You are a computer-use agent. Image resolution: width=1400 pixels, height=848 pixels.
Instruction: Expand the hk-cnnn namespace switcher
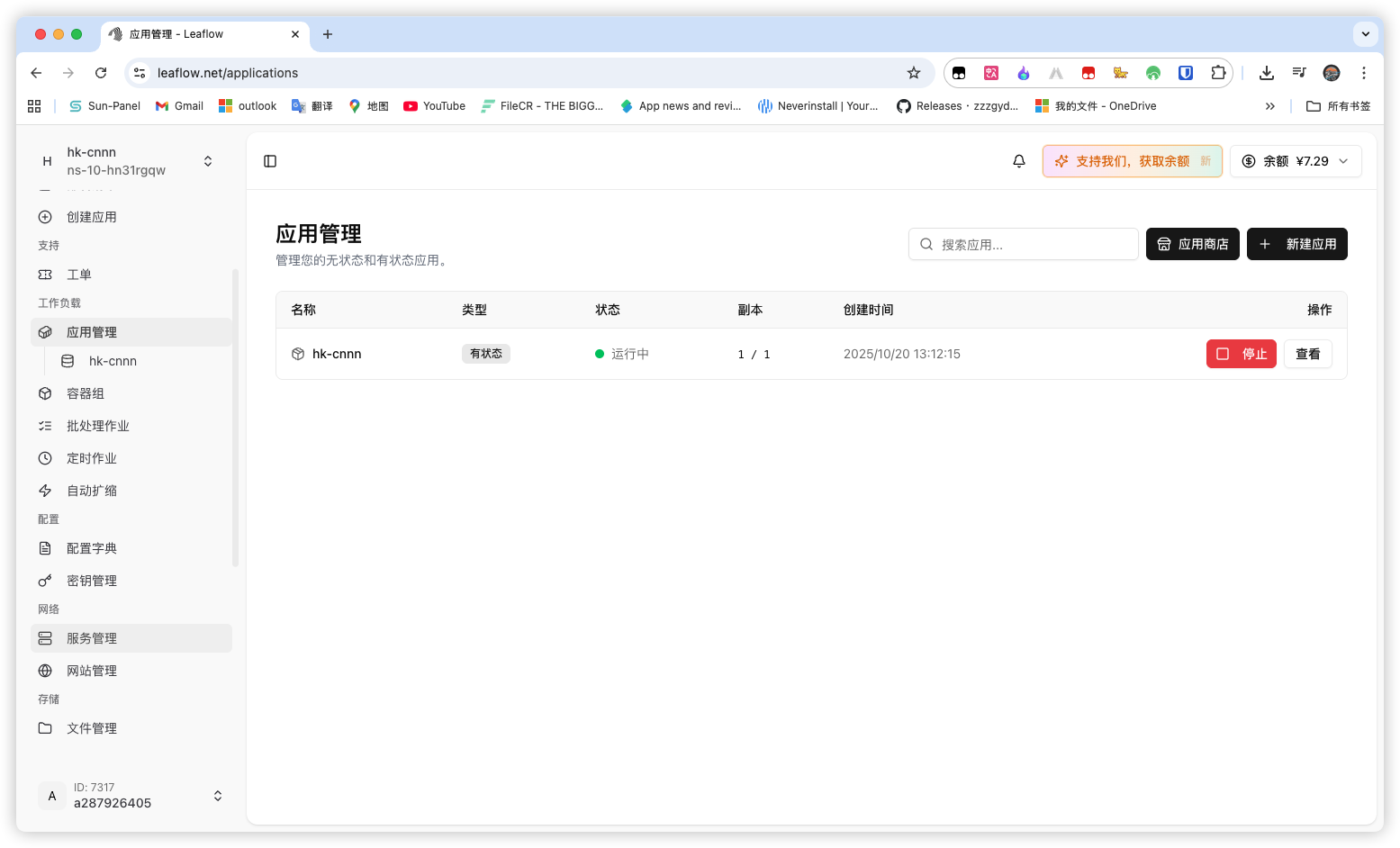(131, 161)
